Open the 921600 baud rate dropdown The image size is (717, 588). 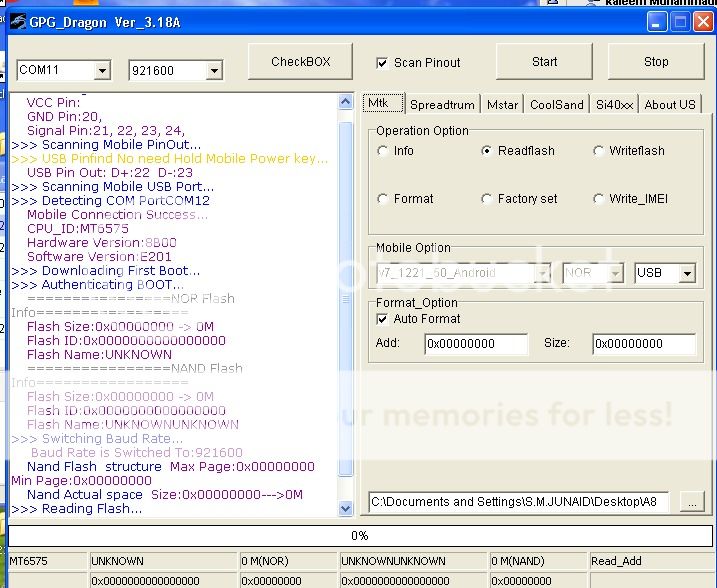click(x=214, y=71)
